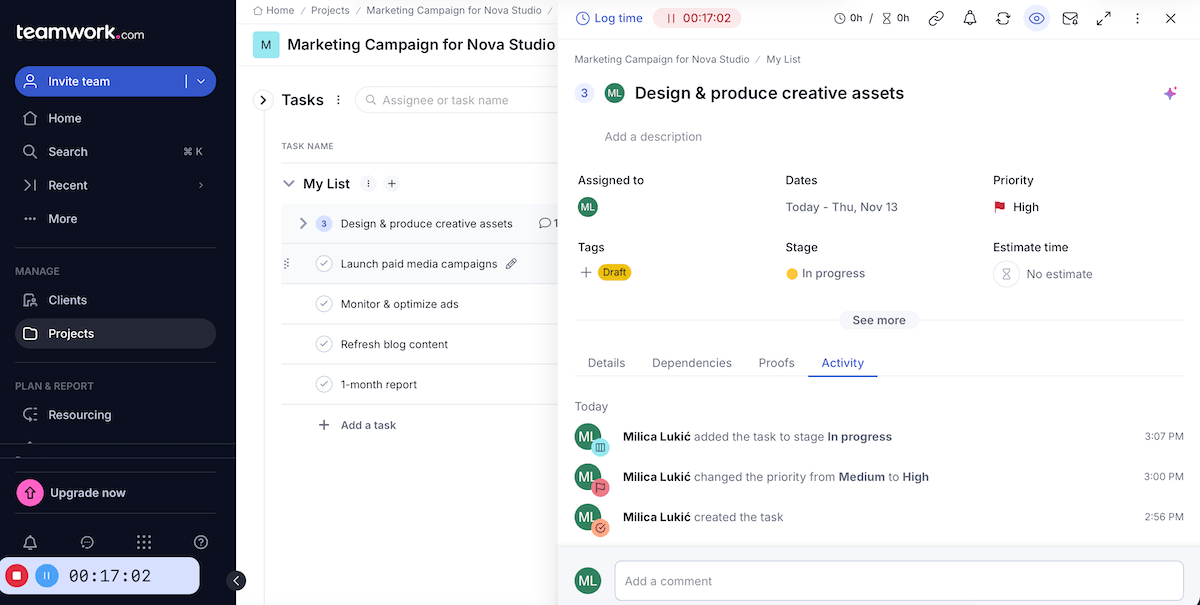Image resolution: width=1200 pixels, height=605 pixels.
Task: Check off the Refresh blog content task
Action: [324, 344]
